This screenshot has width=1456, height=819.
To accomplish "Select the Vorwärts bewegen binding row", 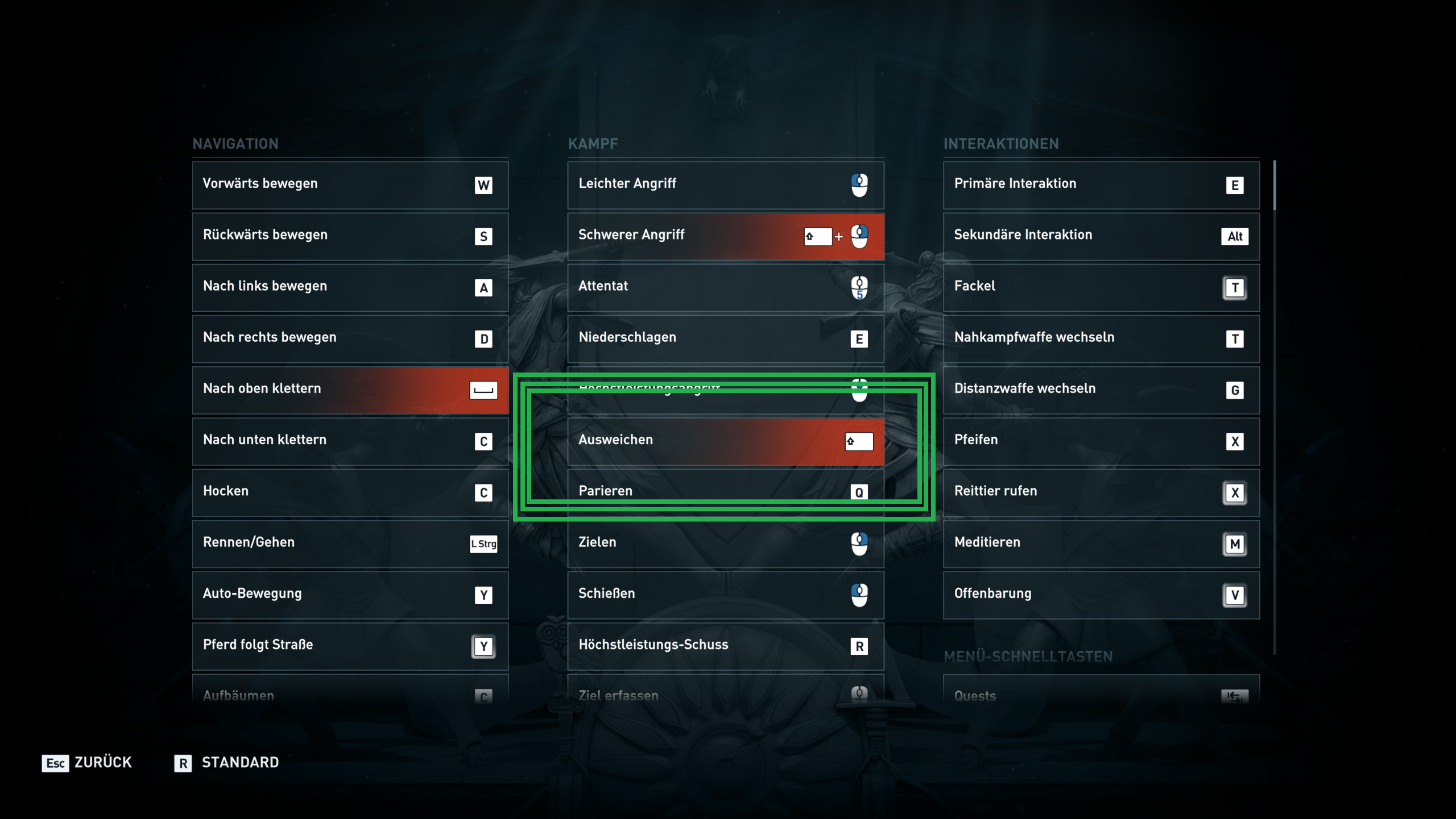I will coord(350,185).
